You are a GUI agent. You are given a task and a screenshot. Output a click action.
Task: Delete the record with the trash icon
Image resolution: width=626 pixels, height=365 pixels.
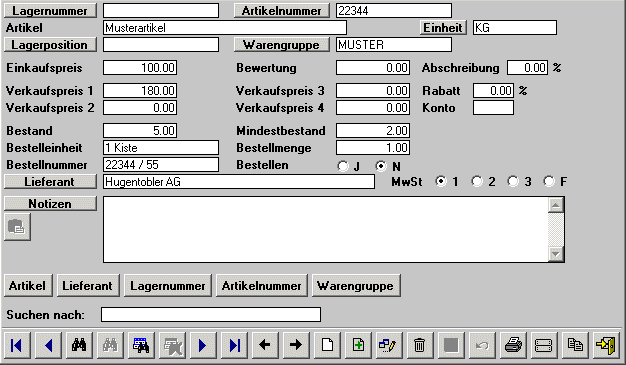point(420,345)
